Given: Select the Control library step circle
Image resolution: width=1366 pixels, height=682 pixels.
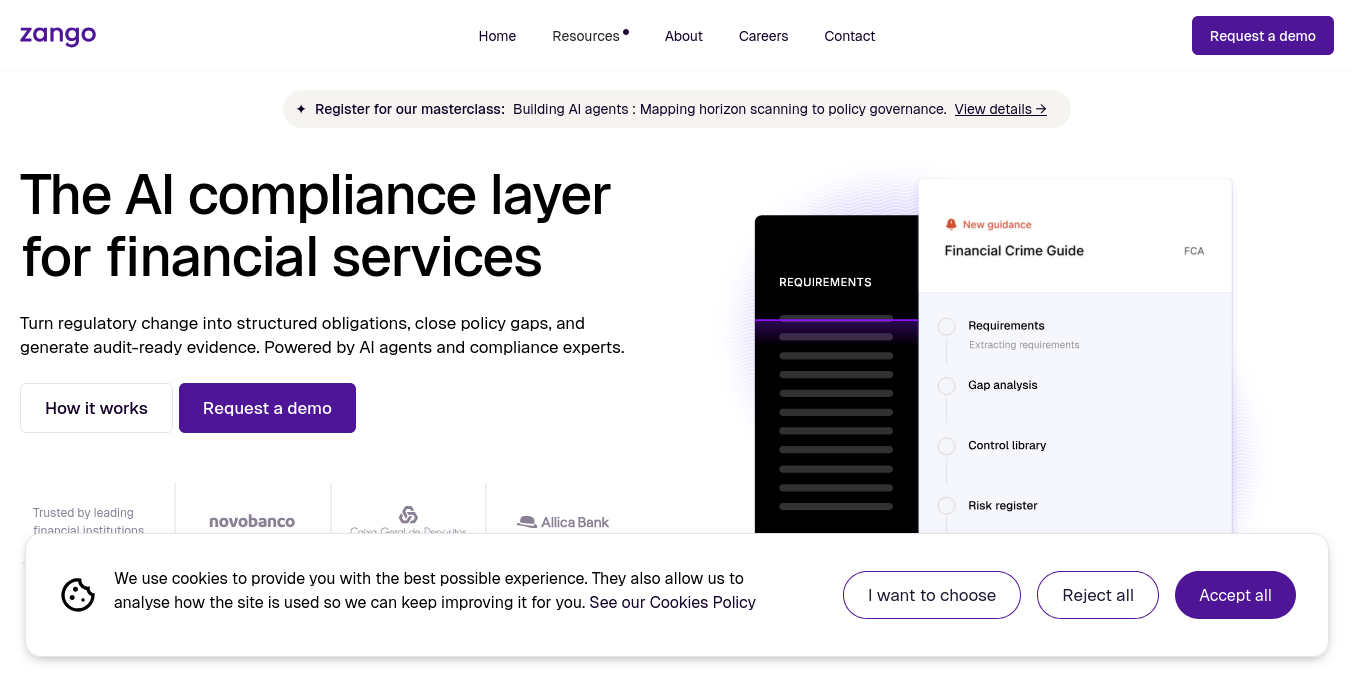Looking at the screenshot, I should (946, 446).
